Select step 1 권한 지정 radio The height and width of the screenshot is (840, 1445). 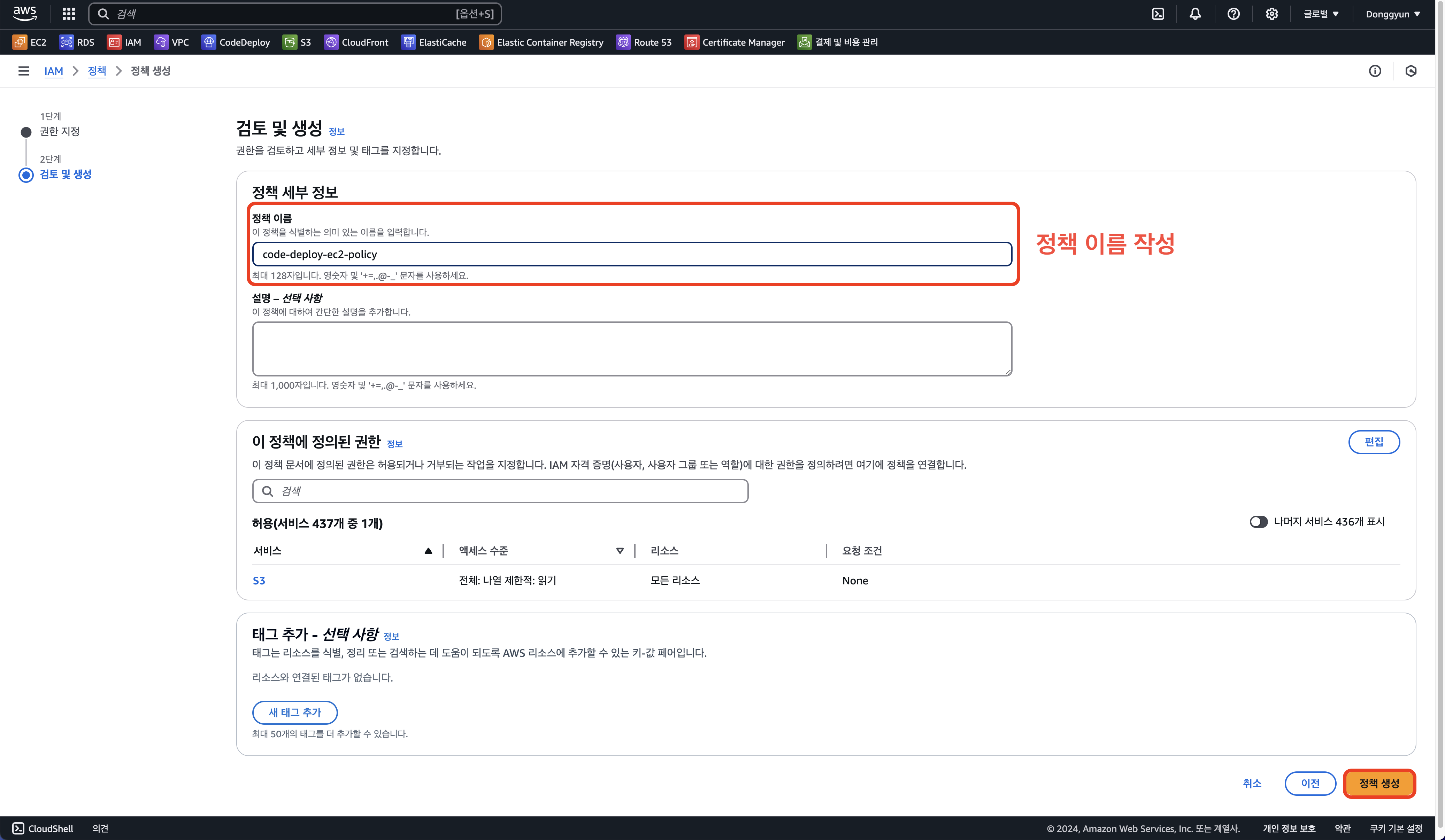click(26, 132)
